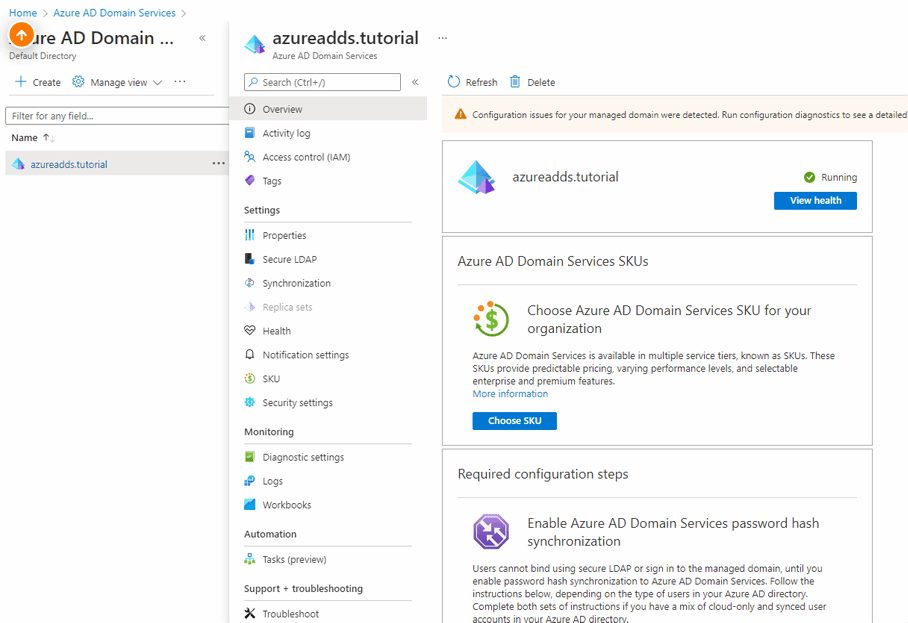The width and height of the screenshot is (908, 623).
Task: Click the Manage view gear icon
Action: coord(78,82)
